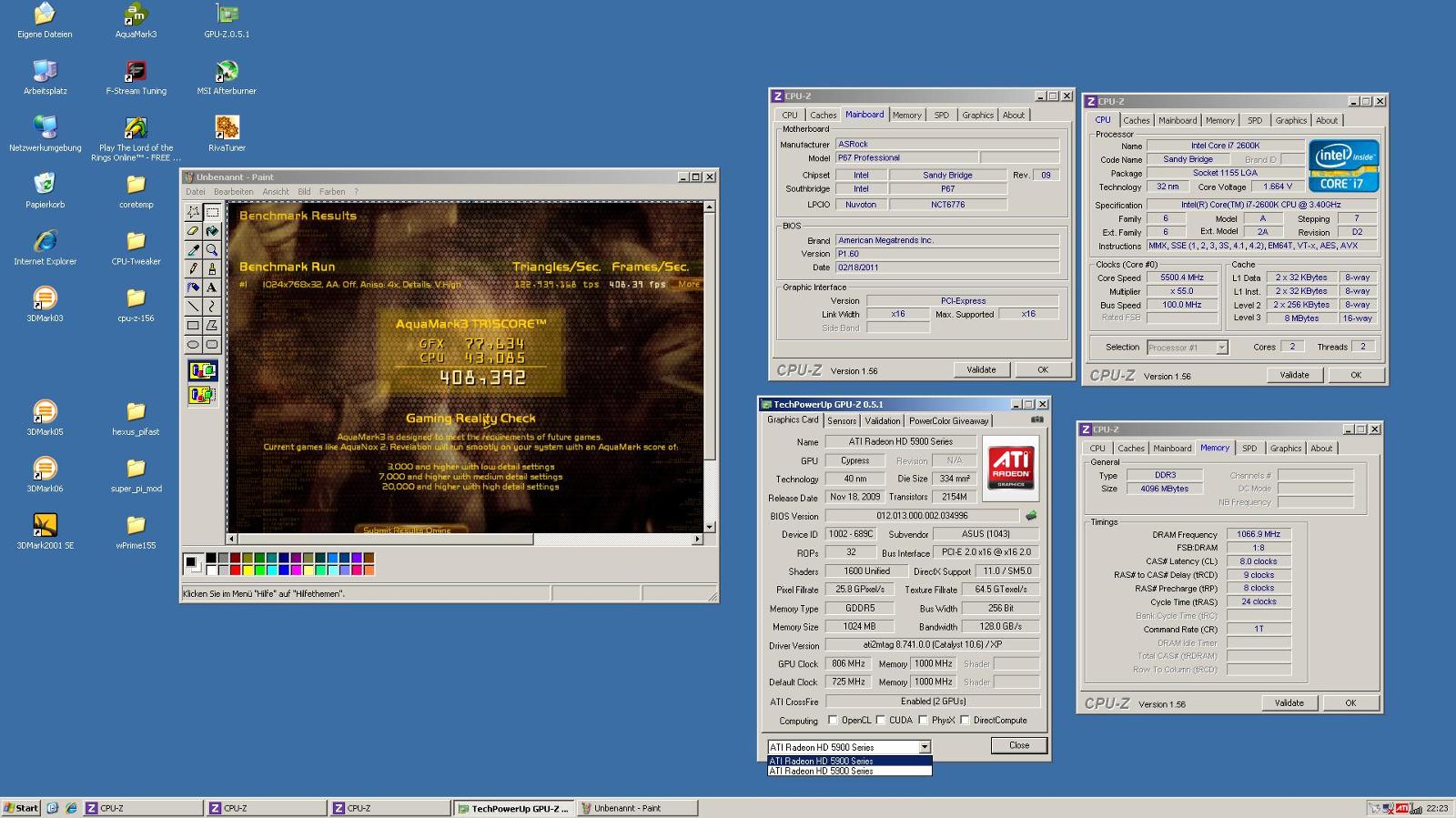This screenshot has width=1456, height=818.
Task: Open MSI Afterburner desktop icon
Action: [227, 77]
